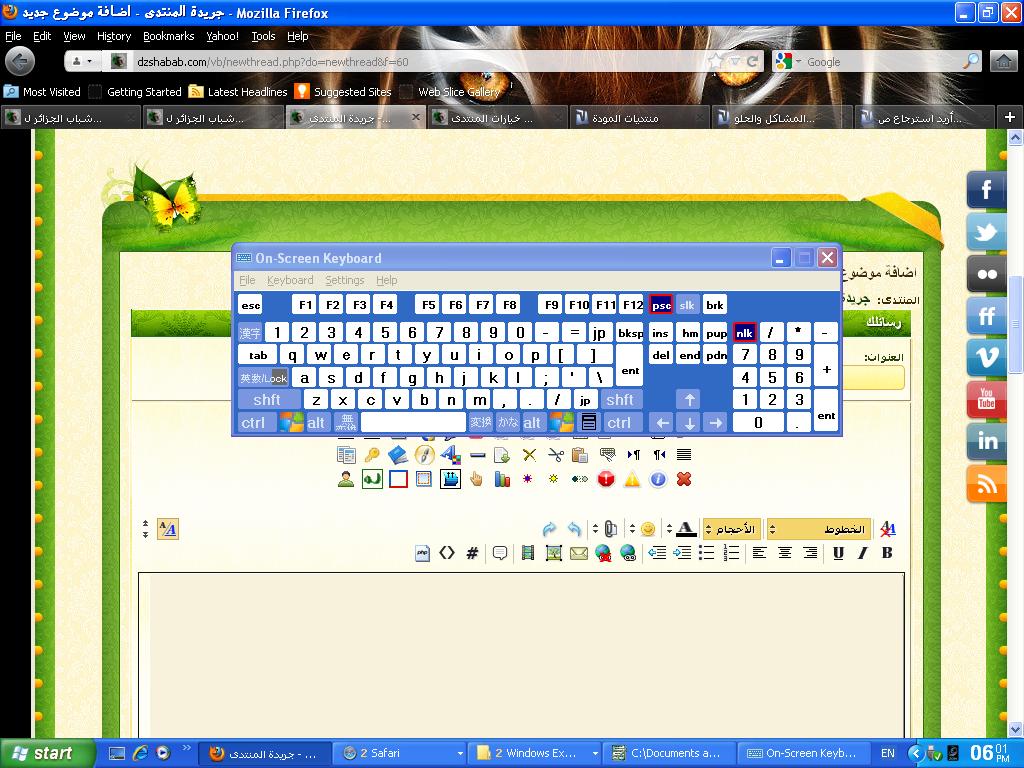Open the Facebook sidebar share button

986,190
